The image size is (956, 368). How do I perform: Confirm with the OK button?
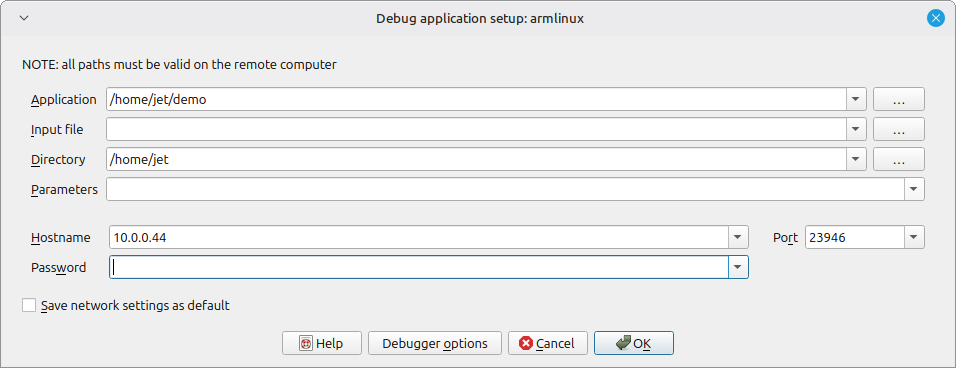(633, 343)
